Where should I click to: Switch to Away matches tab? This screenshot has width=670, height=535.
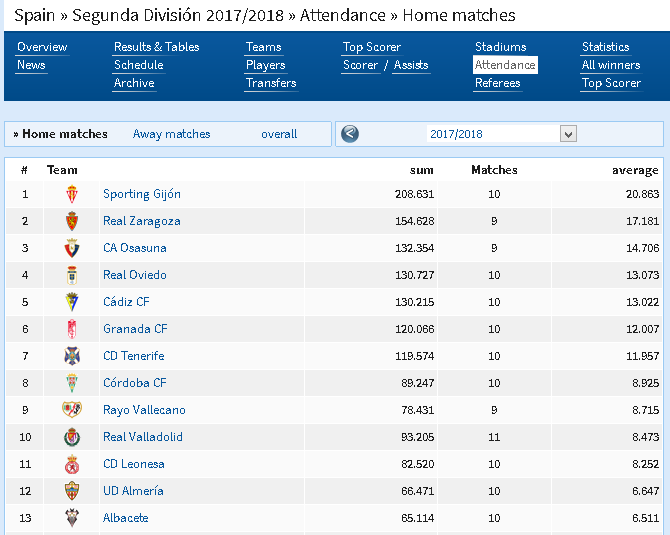click(171, 134)
